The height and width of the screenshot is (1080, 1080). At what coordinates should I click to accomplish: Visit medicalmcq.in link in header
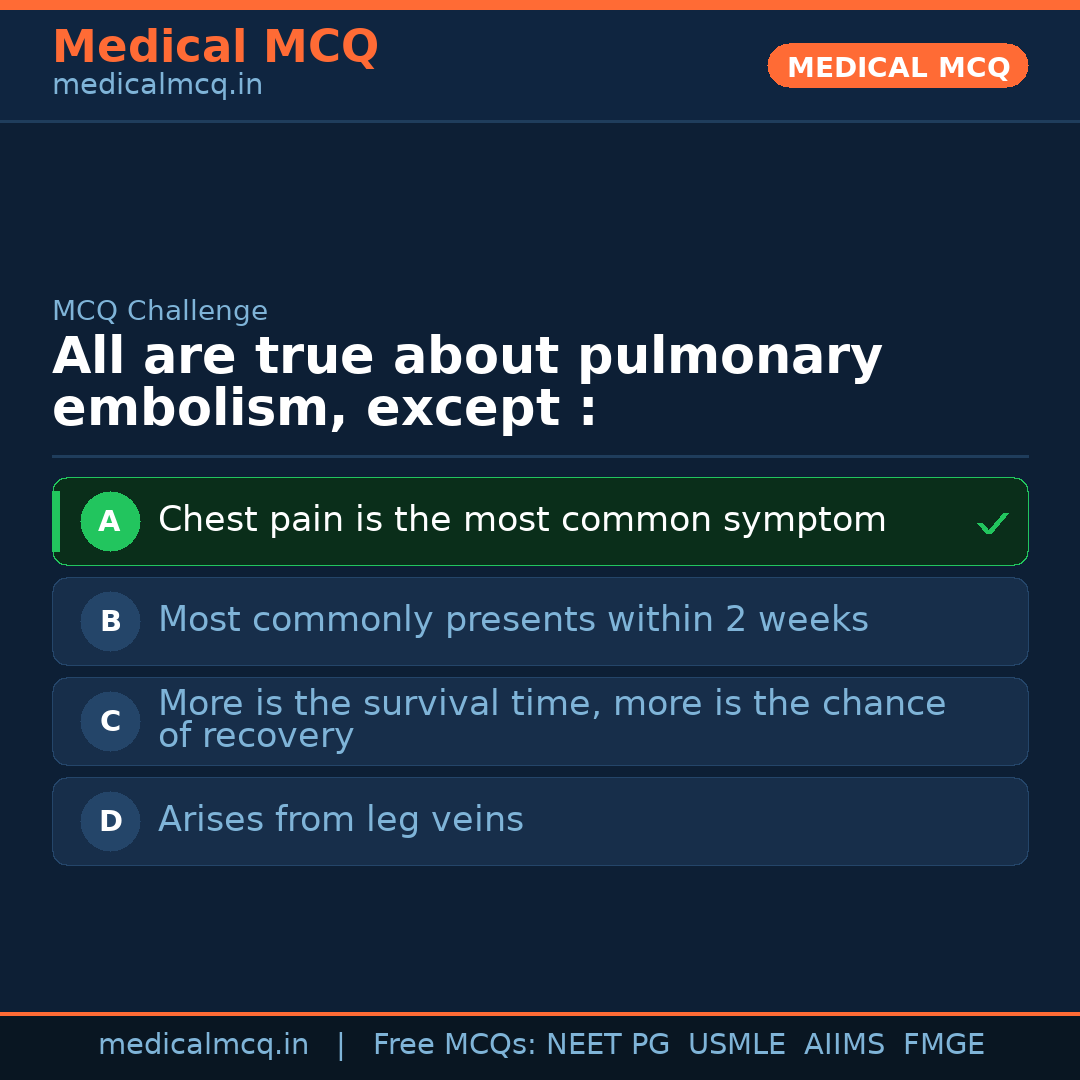tap(157, 86)
